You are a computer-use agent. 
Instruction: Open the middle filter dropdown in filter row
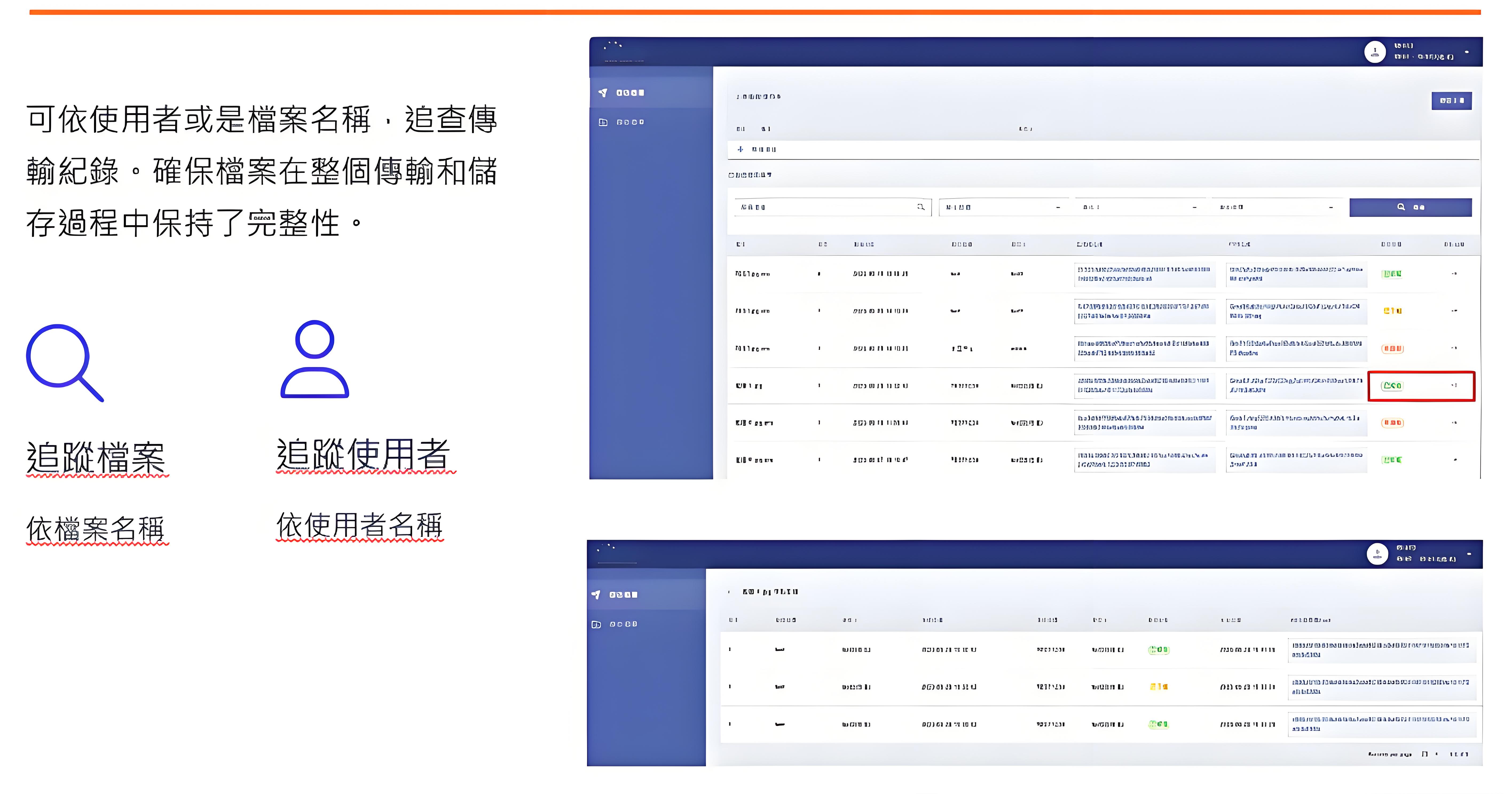(1140, 207)
